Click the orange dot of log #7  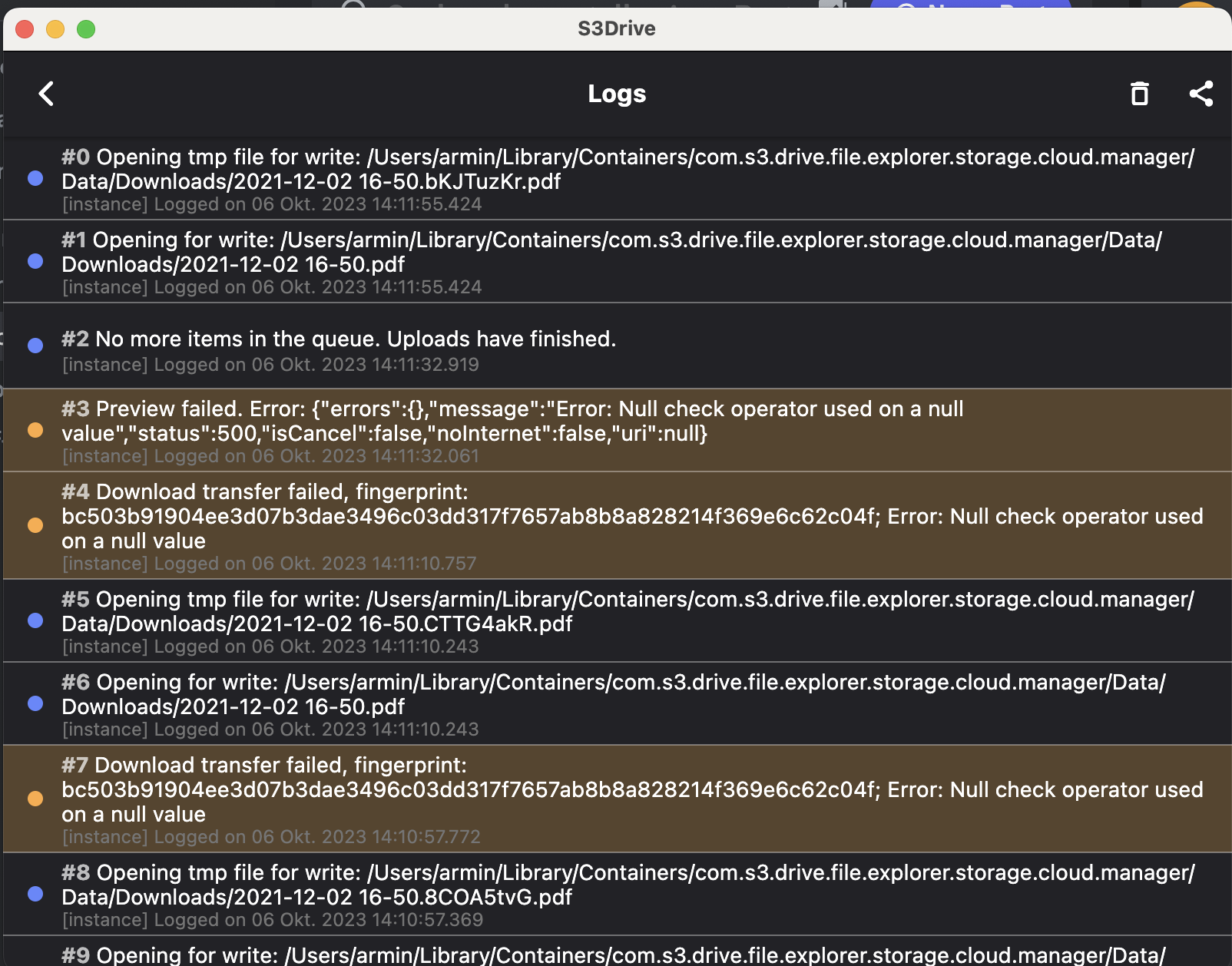pyautogui.click(x=35, y=799)
